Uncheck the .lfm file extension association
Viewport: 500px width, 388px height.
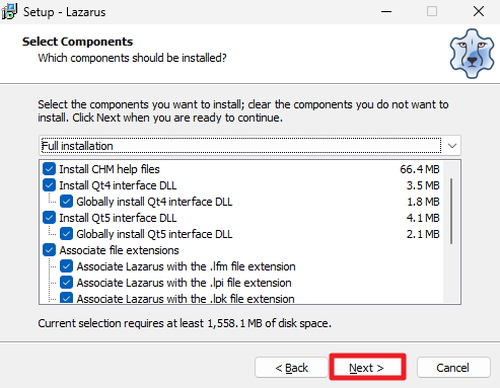click(66, 267)
